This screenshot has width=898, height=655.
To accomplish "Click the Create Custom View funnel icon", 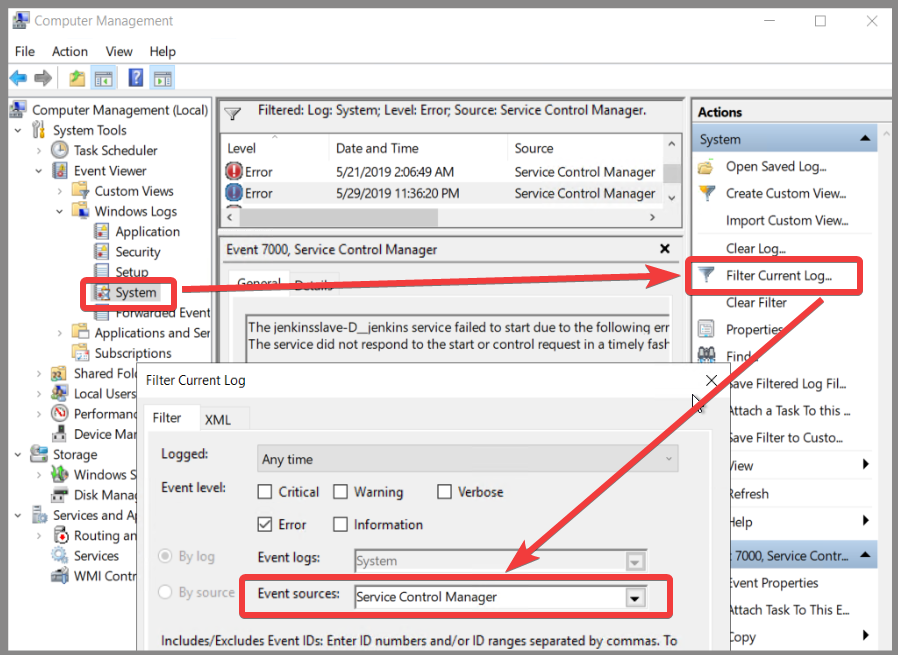I will [707, 194].
